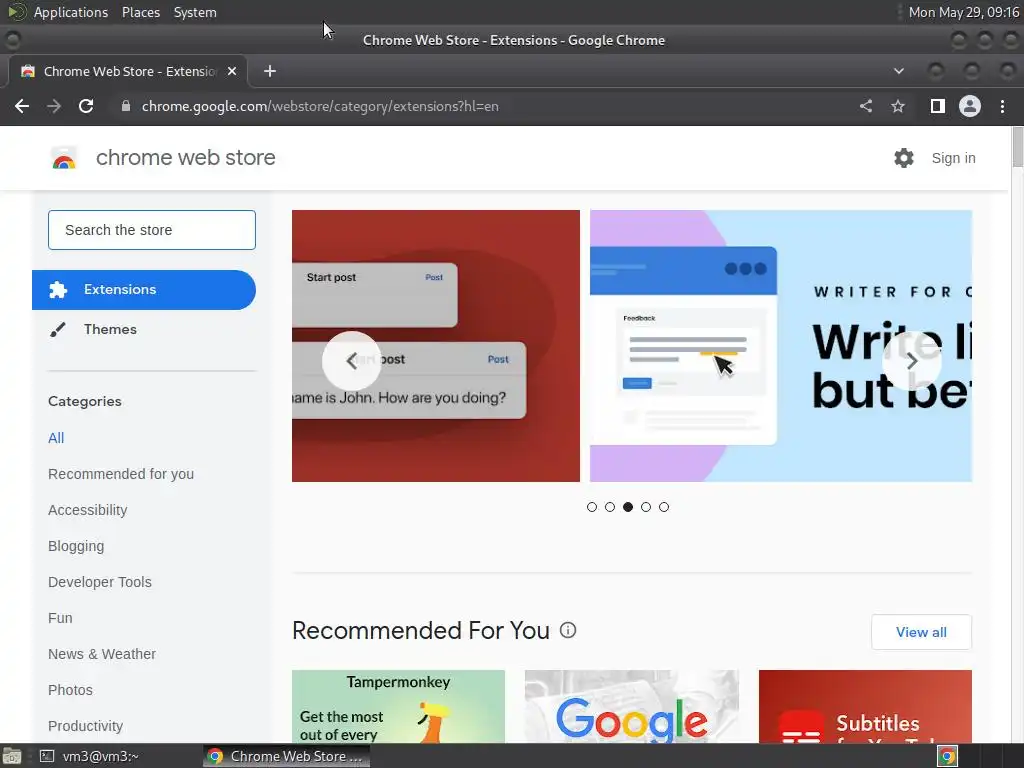Open Recommended for you category
Image resolution: width=1024 pixels, height=768 pixels.
click(121, 474)
